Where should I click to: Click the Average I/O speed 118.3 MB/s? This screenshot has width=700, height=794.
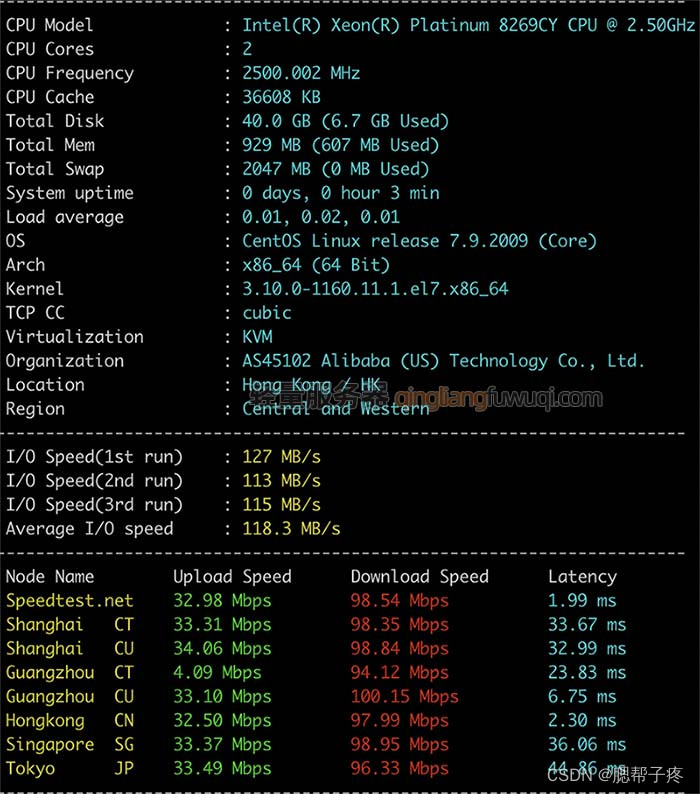291,529
